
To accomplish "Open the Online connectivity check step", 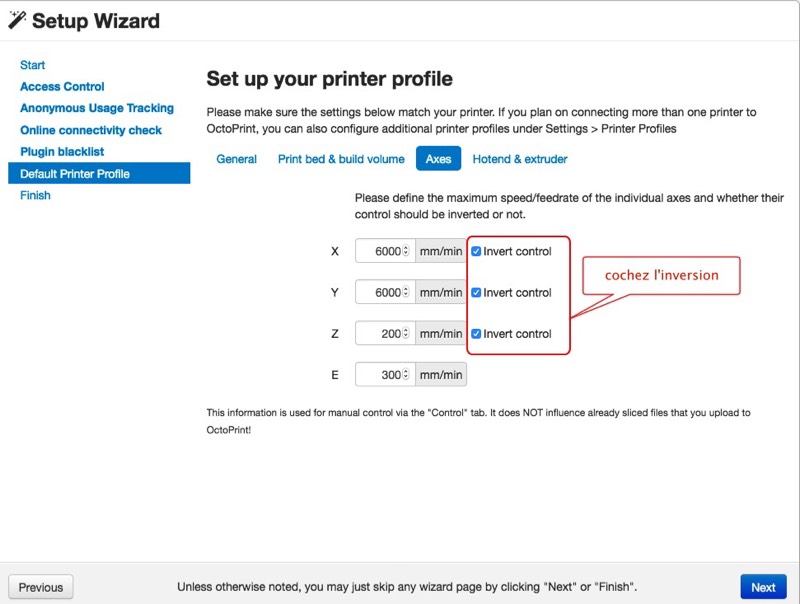I will click(91, 130).
